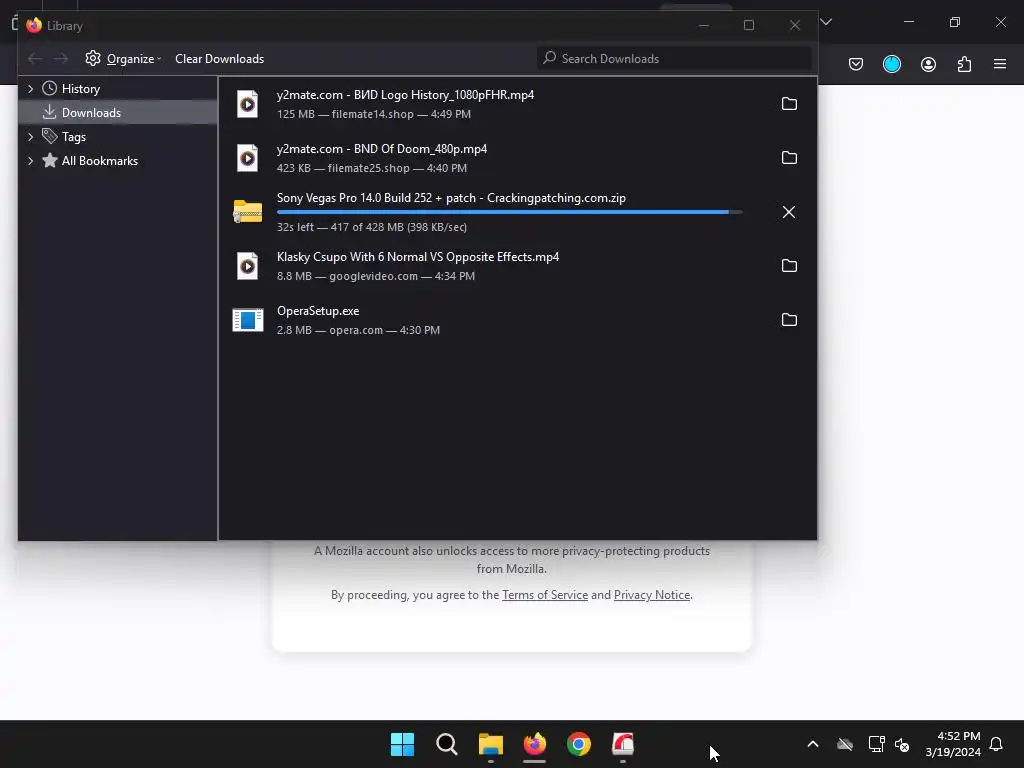The image size is (1024, 768).
Task: Click the OperaSetup.exe file icon
Action: pyautogui.click(x=248, y=320)
